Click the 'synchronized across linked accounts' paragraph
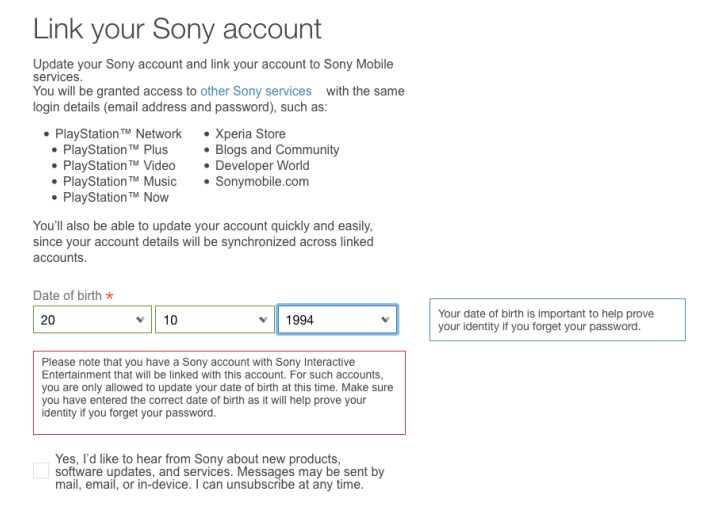711x509 pixels. pos(203,242)
